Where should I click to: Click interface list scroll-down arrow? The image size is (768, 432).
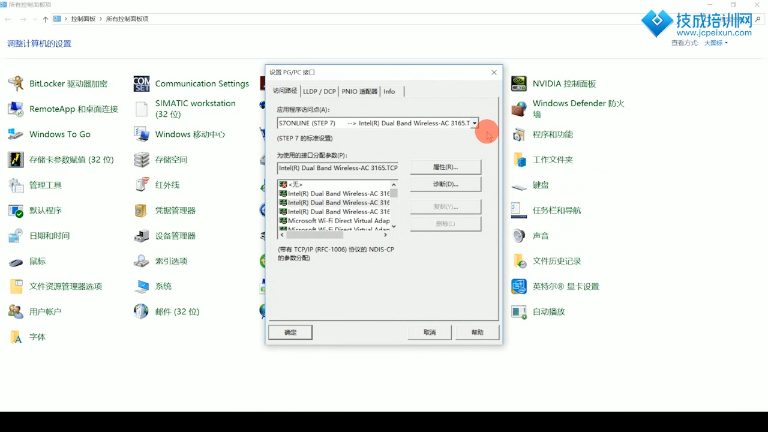tap(394, 227)
